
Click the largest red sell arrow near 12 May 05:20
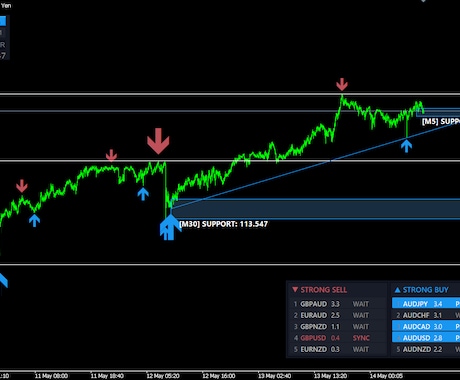(158, 141)
